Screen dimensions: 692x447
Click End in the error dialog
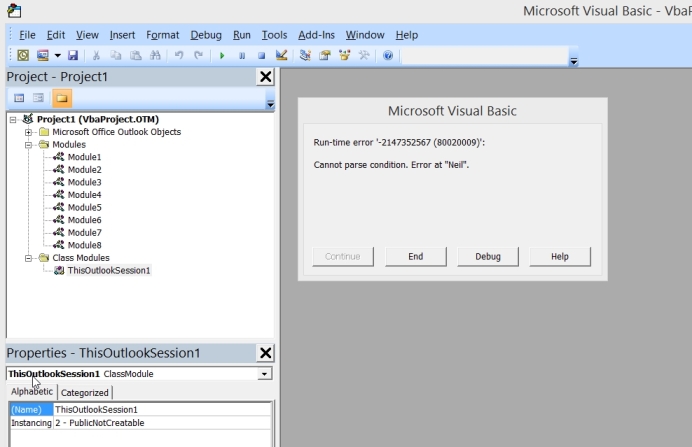[x=416, y=257]
